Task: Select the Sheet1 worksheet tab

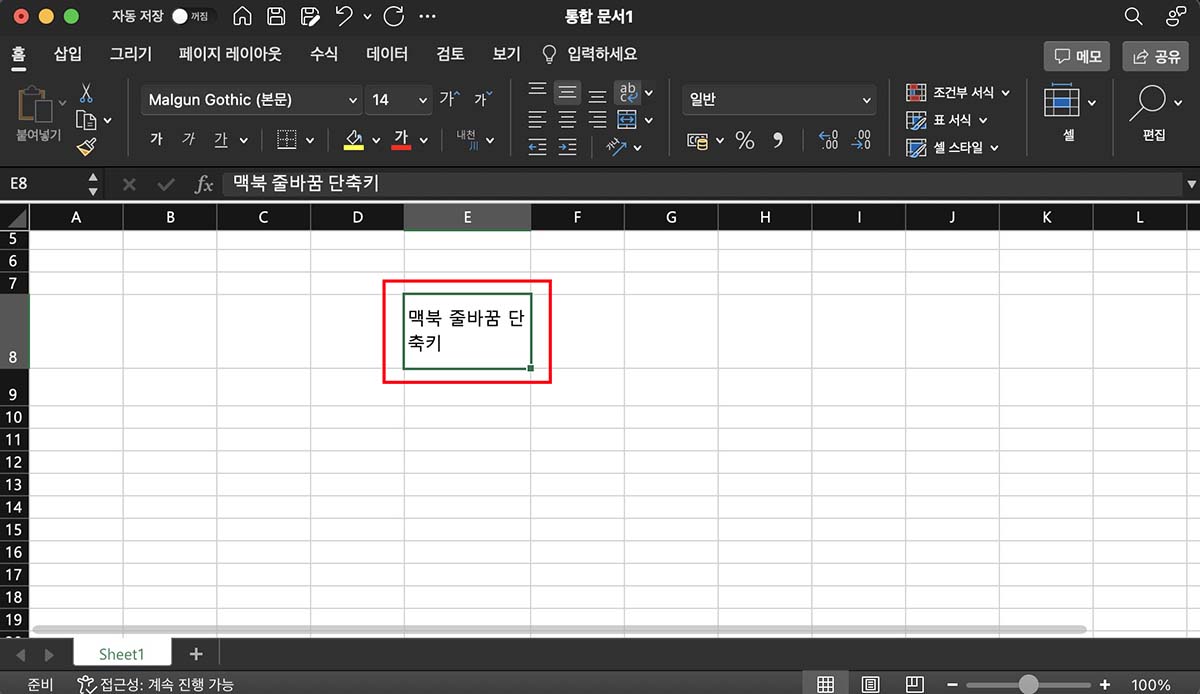Action: tap(122, 654)
